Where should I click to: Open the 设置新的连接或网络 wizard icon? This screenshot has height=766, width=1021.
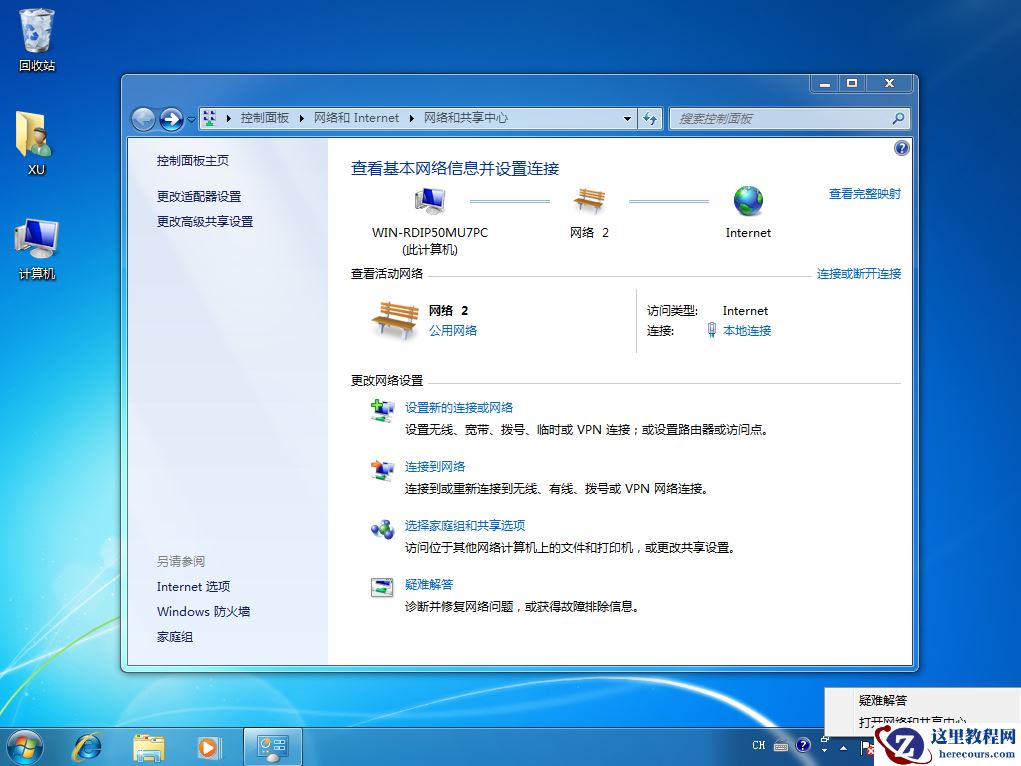point(382,410)
